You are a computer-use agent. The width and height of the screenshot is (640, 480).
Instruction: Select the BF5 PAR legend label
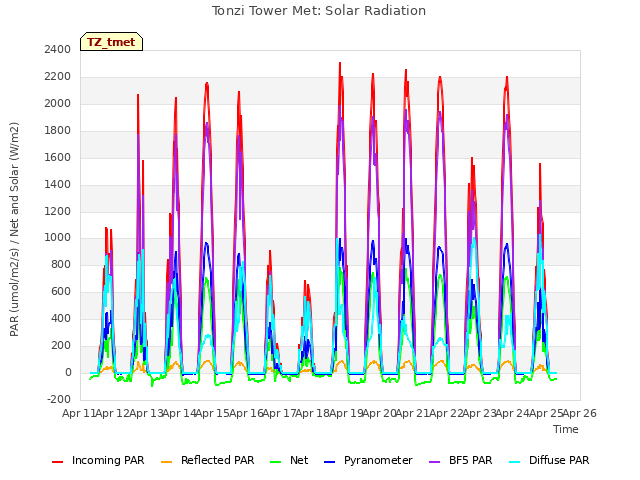471,460
